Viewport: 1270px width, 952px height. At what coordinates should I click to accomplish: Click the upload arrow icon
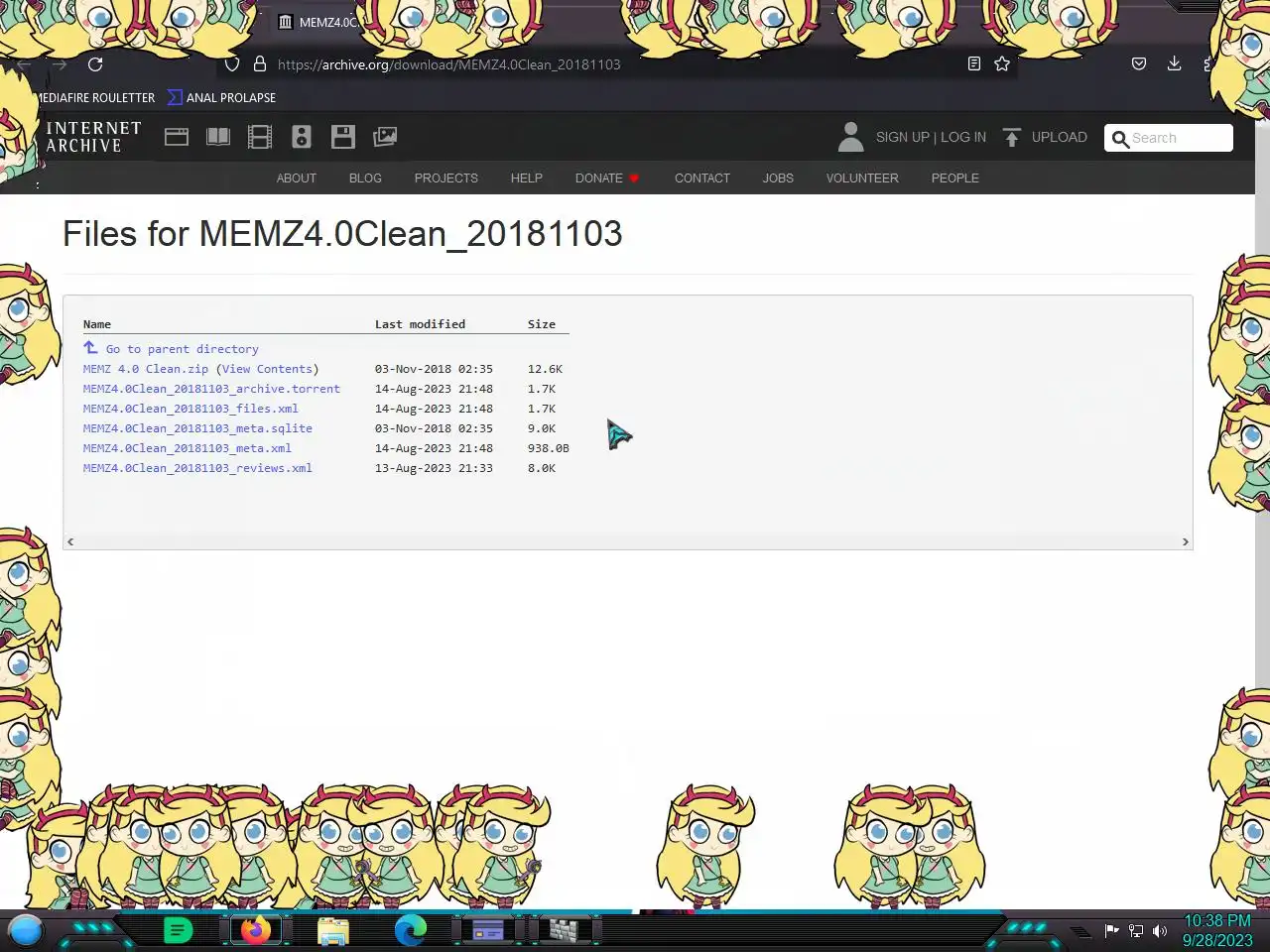[1011, 137]
